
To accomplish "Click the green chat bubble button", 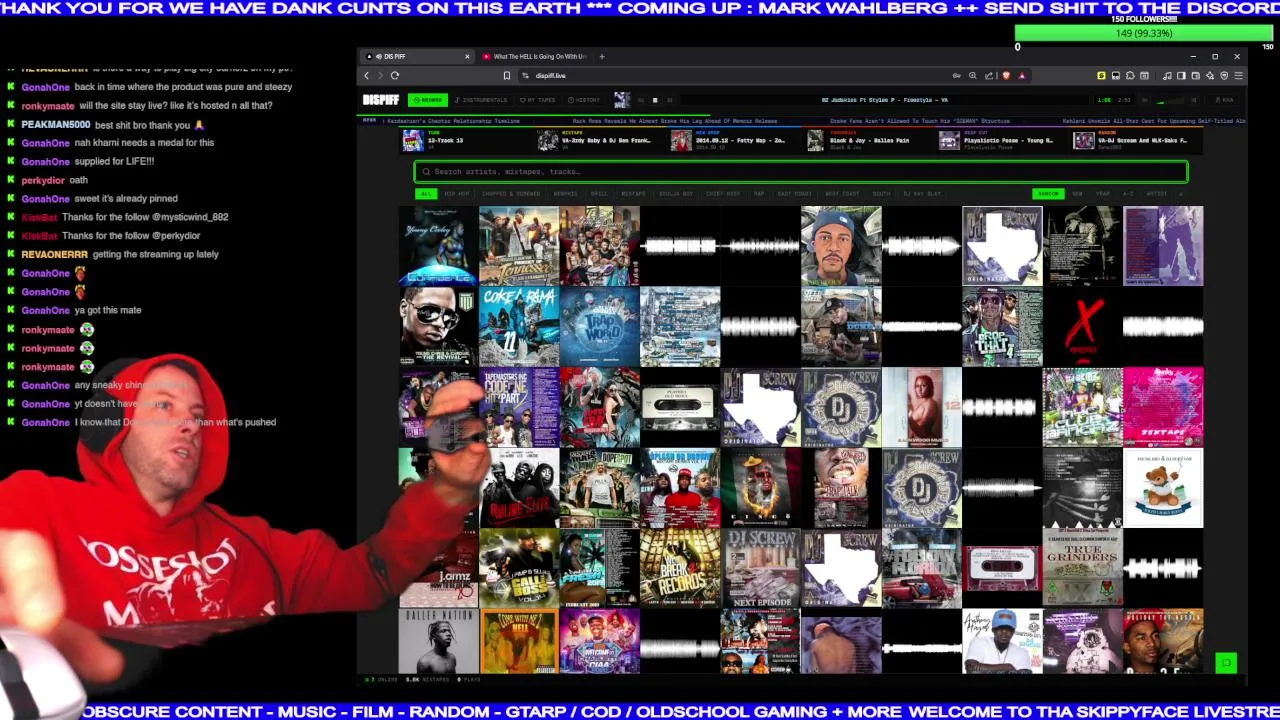I will (x=1226, y=662).
